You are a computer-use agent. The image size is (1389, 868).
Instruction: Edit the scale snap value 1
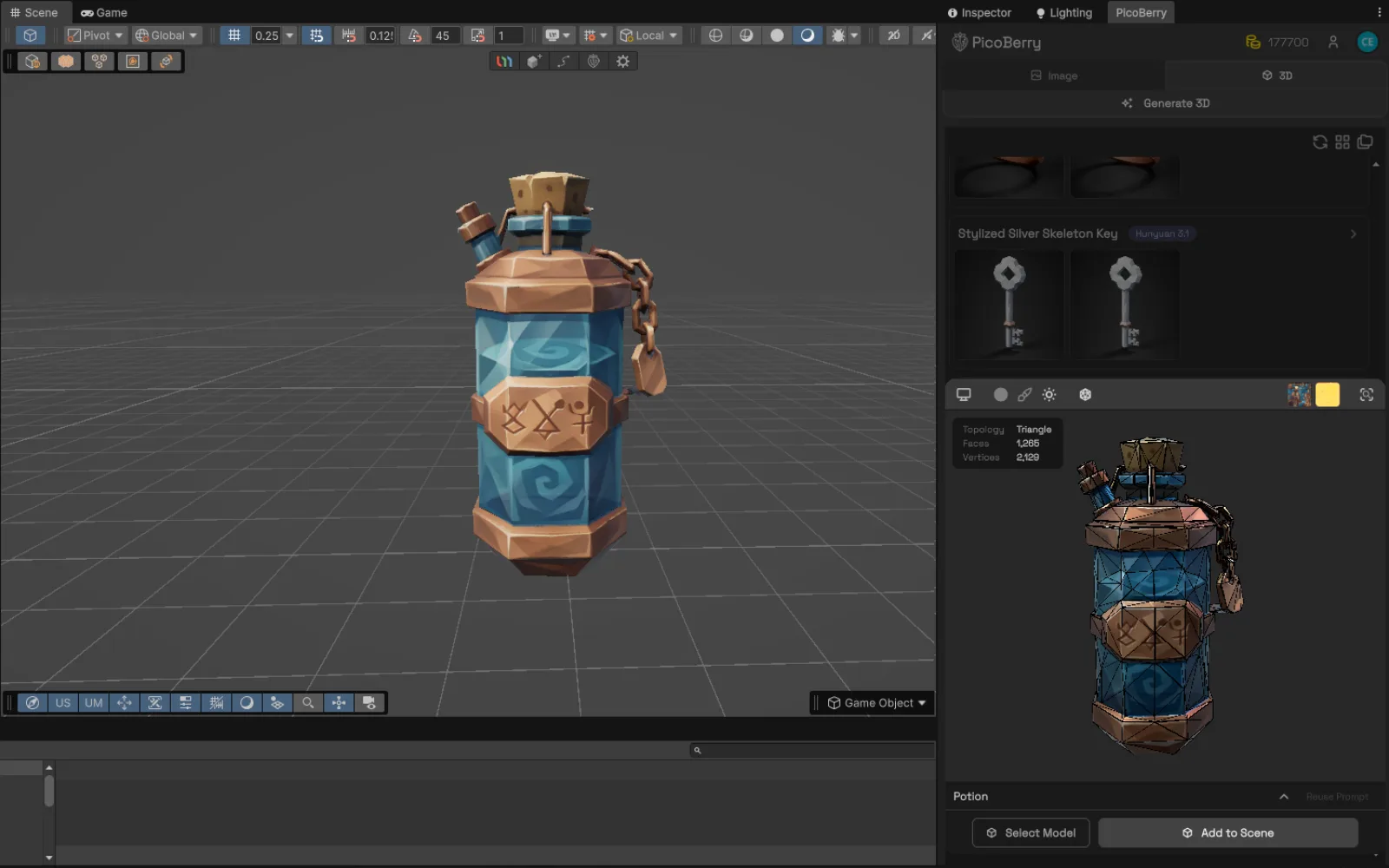pos(508,36)
